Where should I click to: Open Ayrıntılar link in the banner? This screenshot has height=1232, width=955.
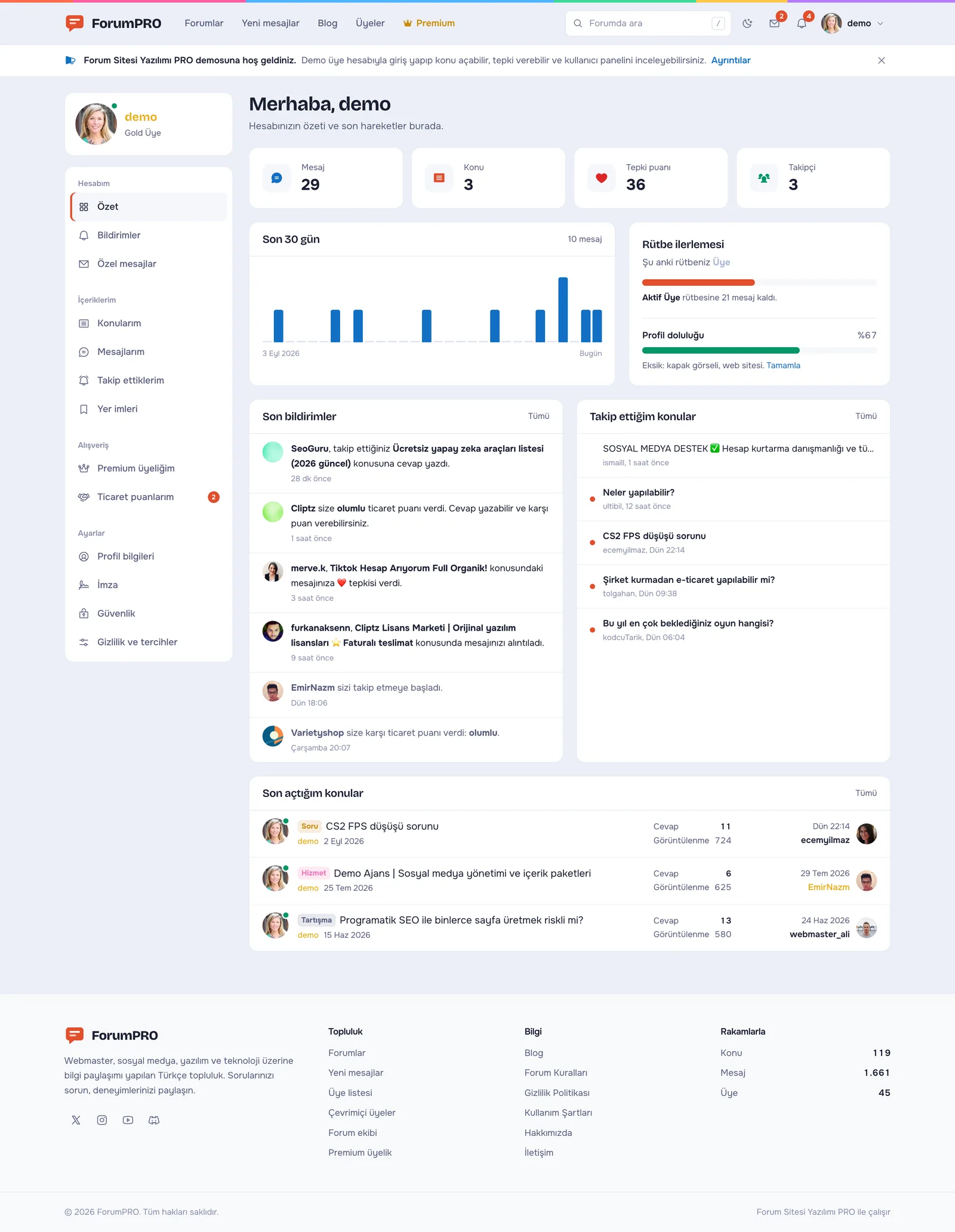pyautogui.click(x=731, y=60)
